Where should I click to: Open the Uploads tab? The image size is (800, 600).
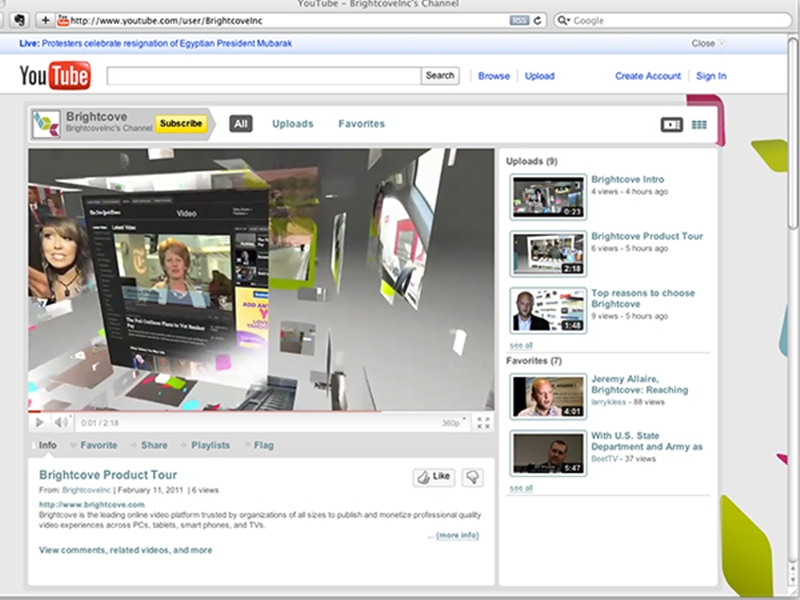(293, 124)
